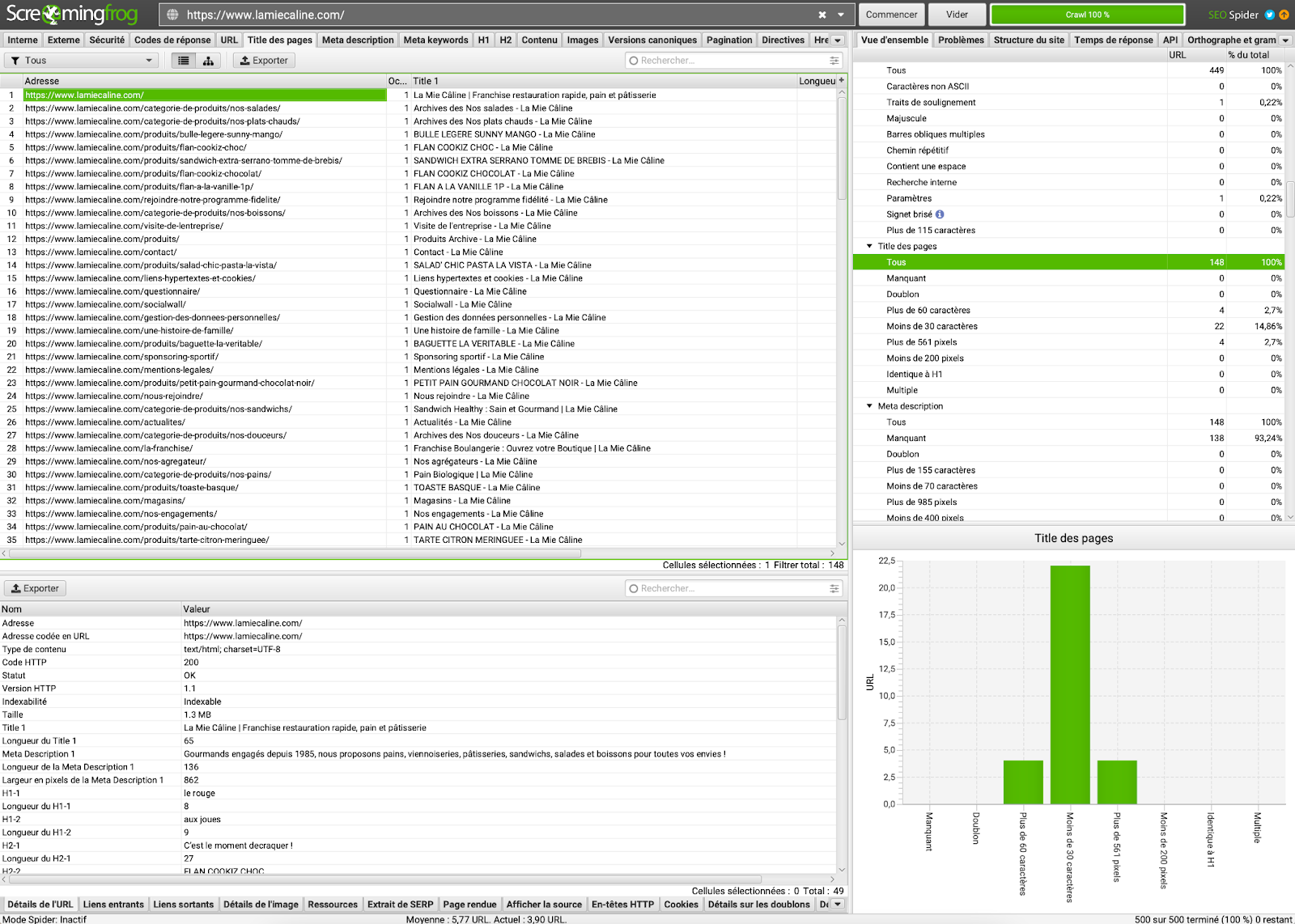Viewport: 1295px width, 924px height.
Task: Open the Liens entrants tab
Action: click(x=113, y=905)
